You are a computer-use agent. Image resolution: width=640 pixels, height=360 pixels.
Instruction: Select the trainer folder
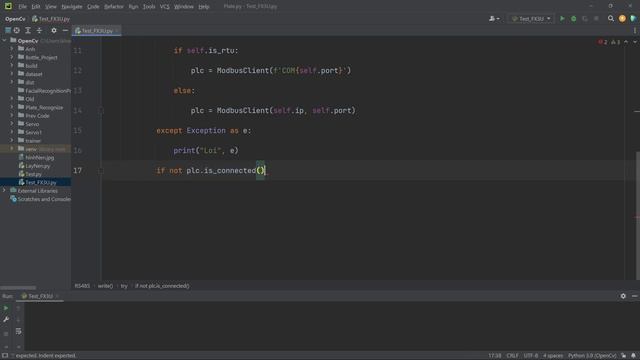29,140
